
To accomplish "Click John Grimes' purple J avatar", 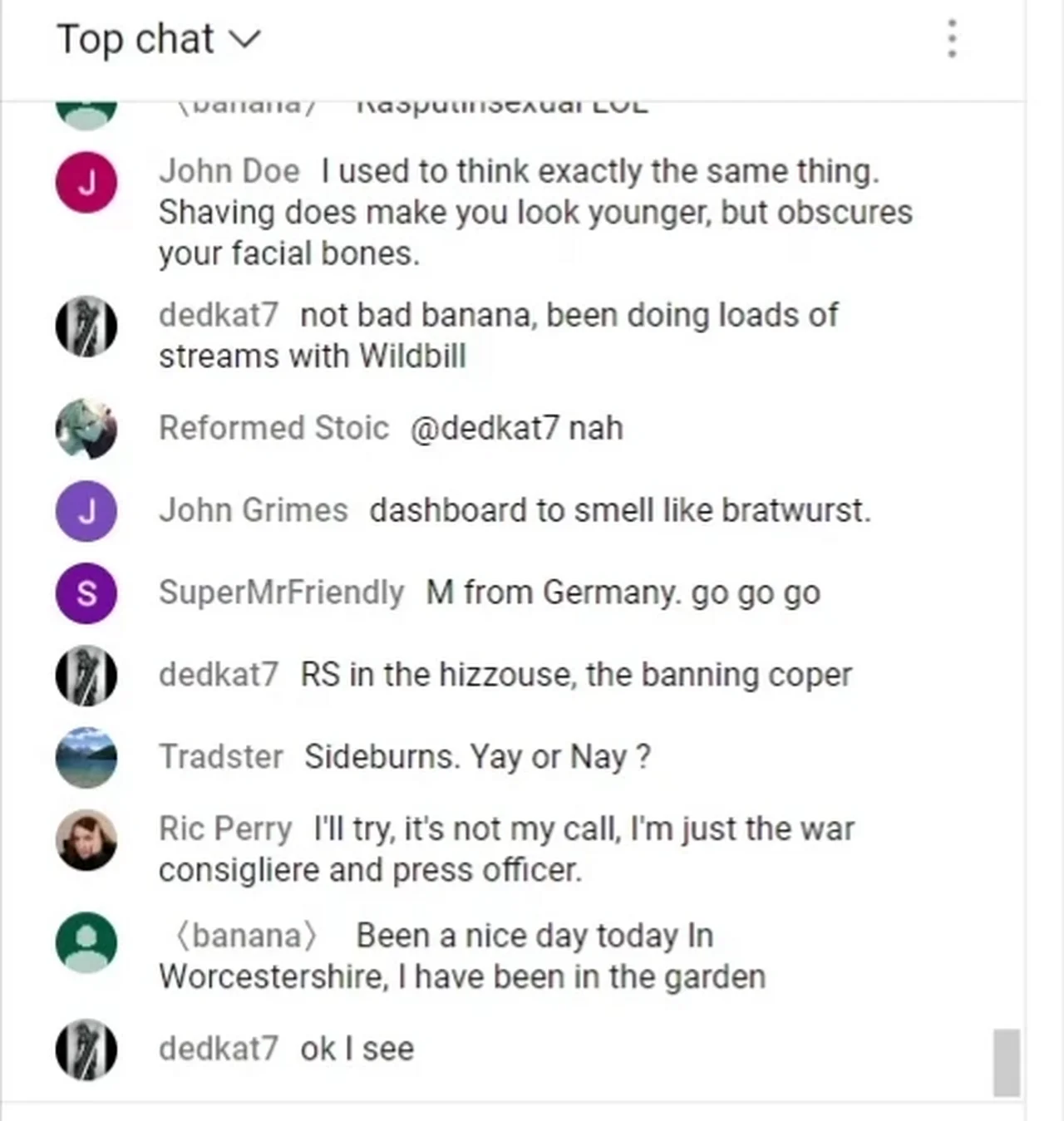I will [x=86, y=511].
